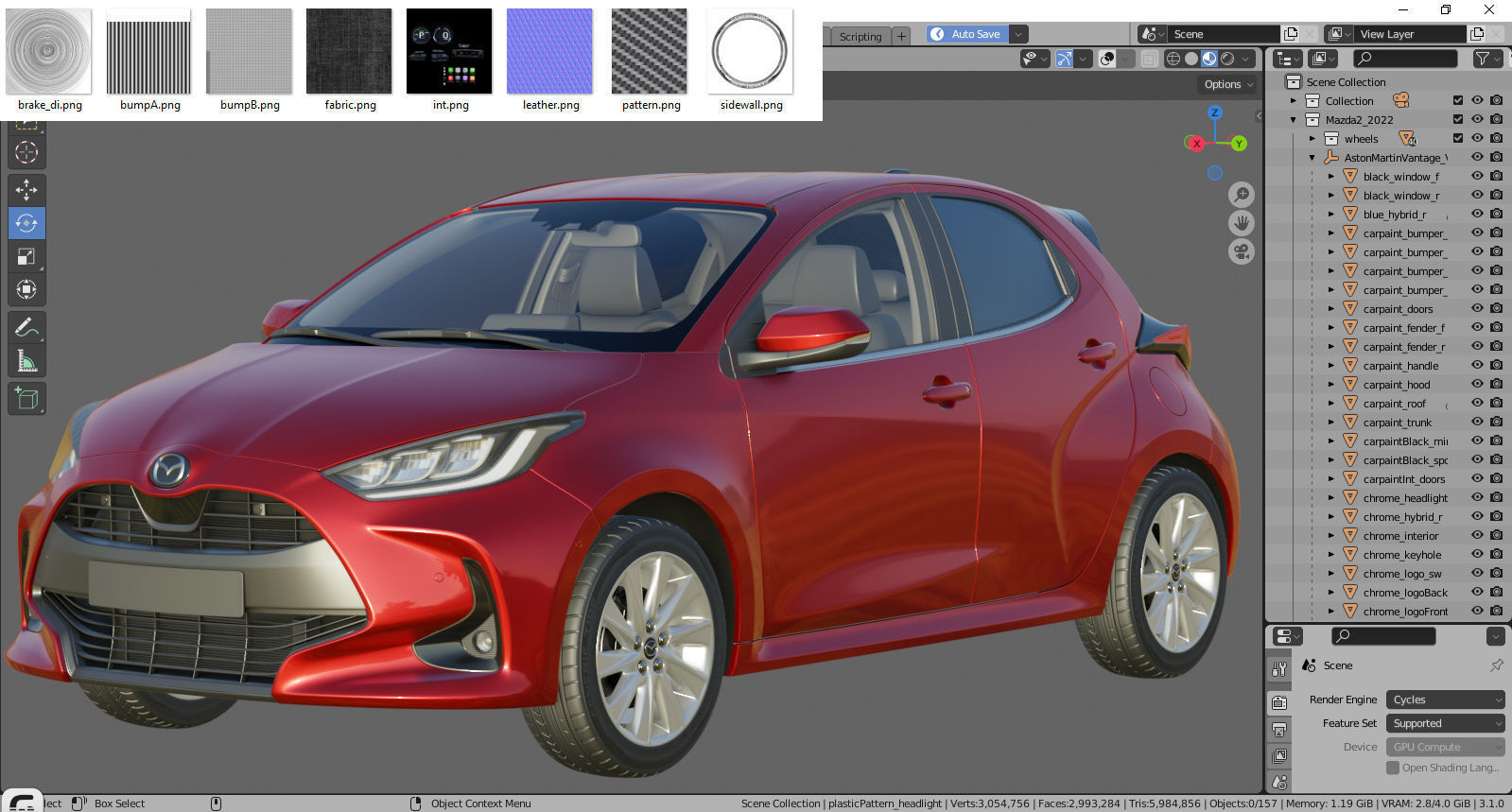The height and width of the screenshot is (812, 1512).
Task: Click the Auto Save button
Action: pos(967,34)
